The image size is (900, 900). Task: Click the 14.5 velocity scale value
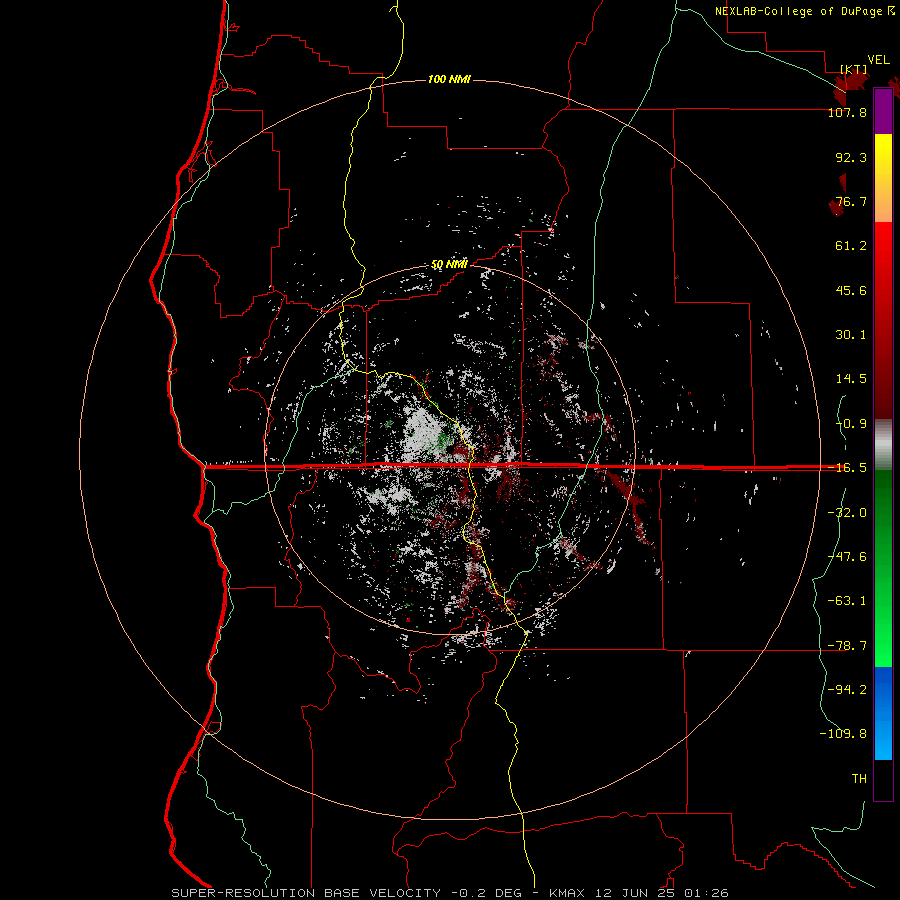click(851, 379)
